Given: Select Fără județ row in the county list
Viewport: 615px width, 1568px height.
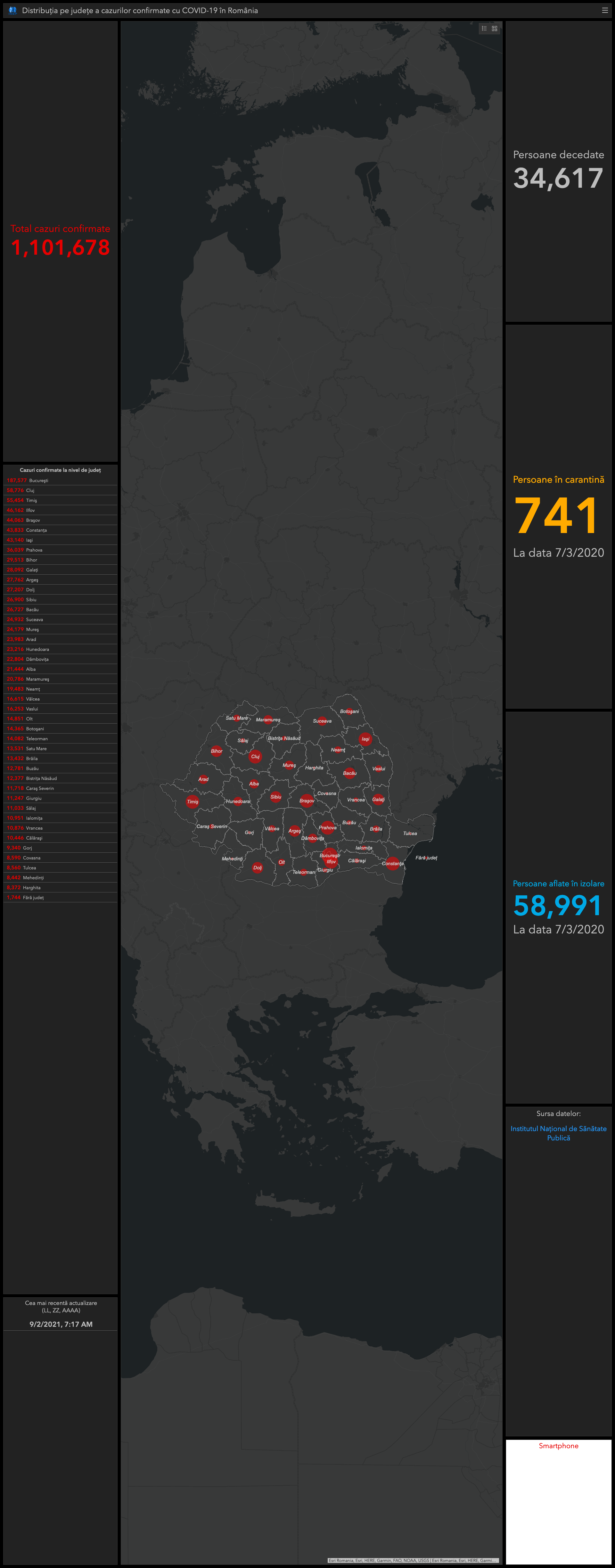Looking at the screenshot, I should 60,897.
